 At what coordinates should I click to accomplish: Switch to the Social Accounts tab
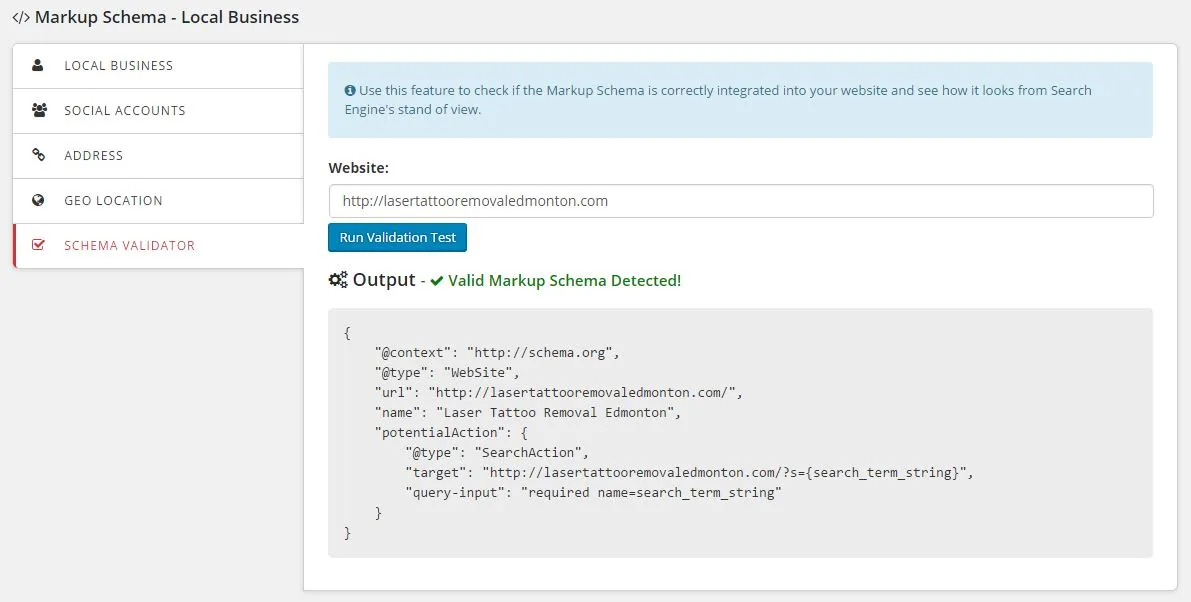tap(158, 111)
